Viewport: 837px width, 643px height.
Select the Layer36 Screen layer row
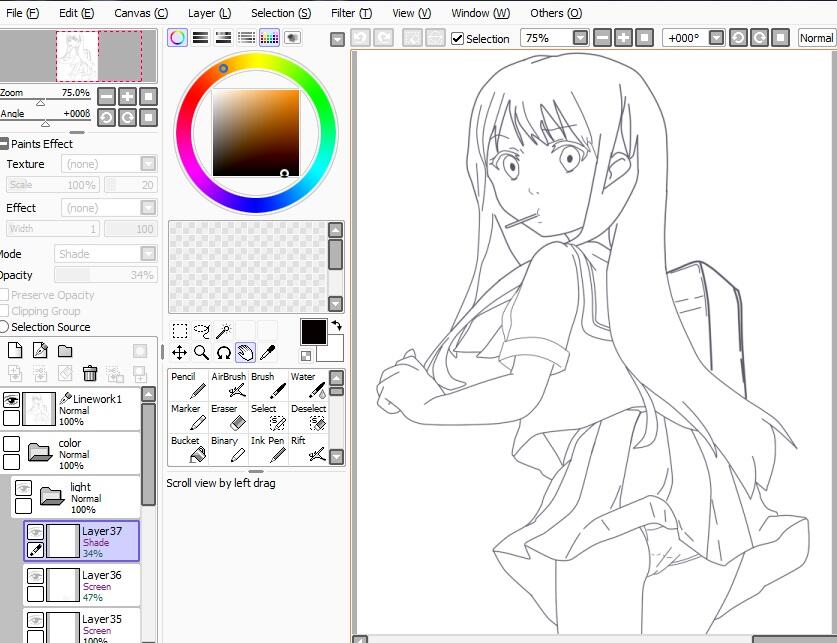coord(82,585)
